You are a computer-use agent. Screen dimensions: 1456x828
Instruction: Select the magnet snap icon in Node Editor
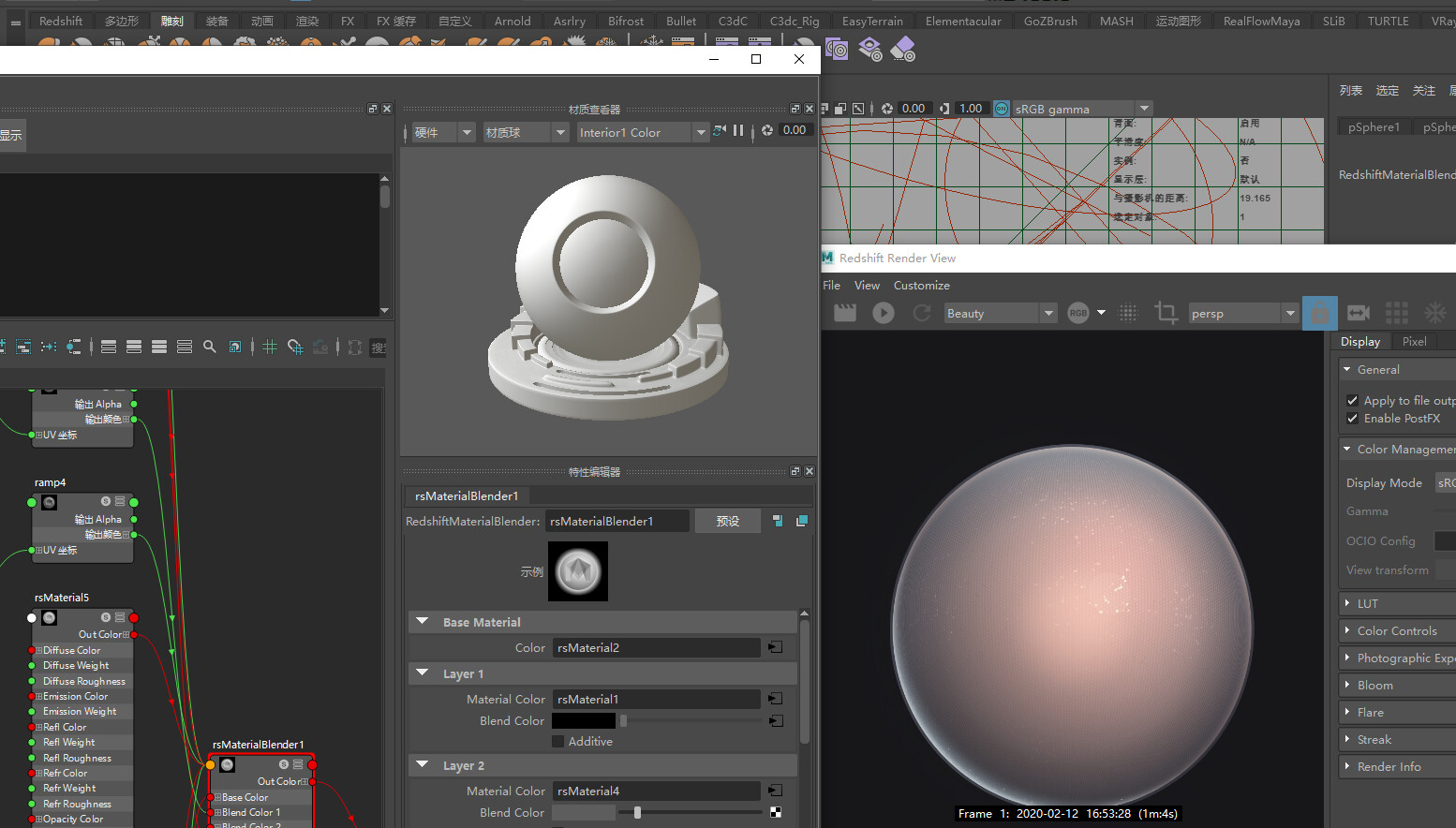point(294,347)
